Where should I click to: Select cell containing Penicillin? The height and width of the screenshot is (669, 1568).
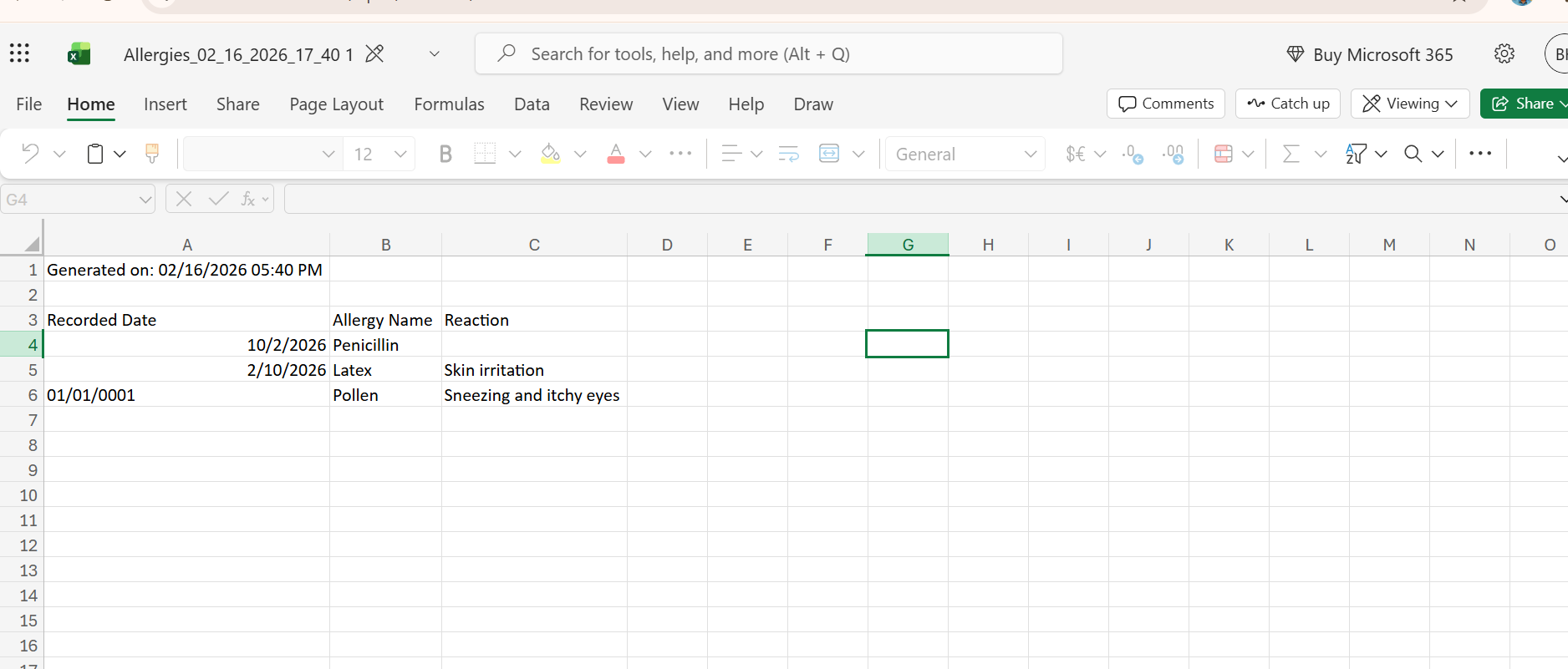[384, 345]
